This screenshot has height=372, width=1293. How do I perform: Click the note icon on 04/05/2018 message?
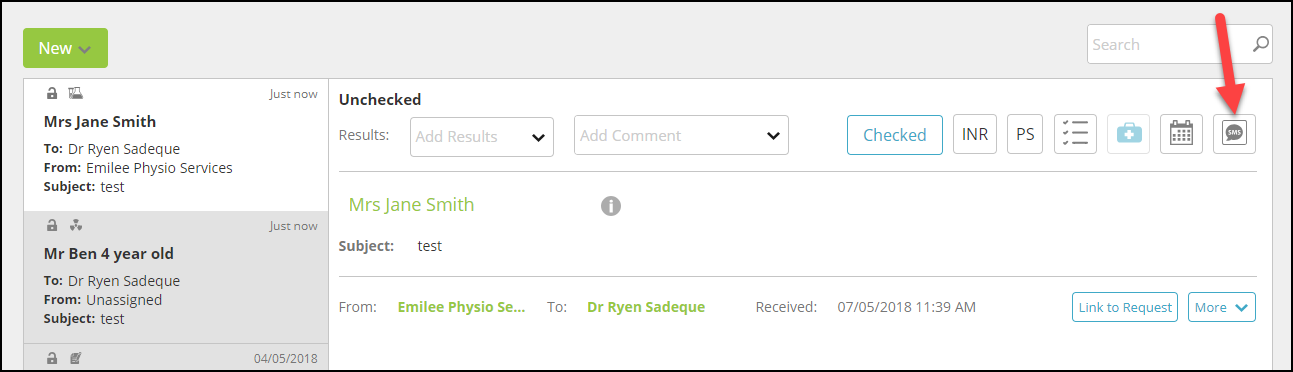pyautogui.click(x=75, y=357)
